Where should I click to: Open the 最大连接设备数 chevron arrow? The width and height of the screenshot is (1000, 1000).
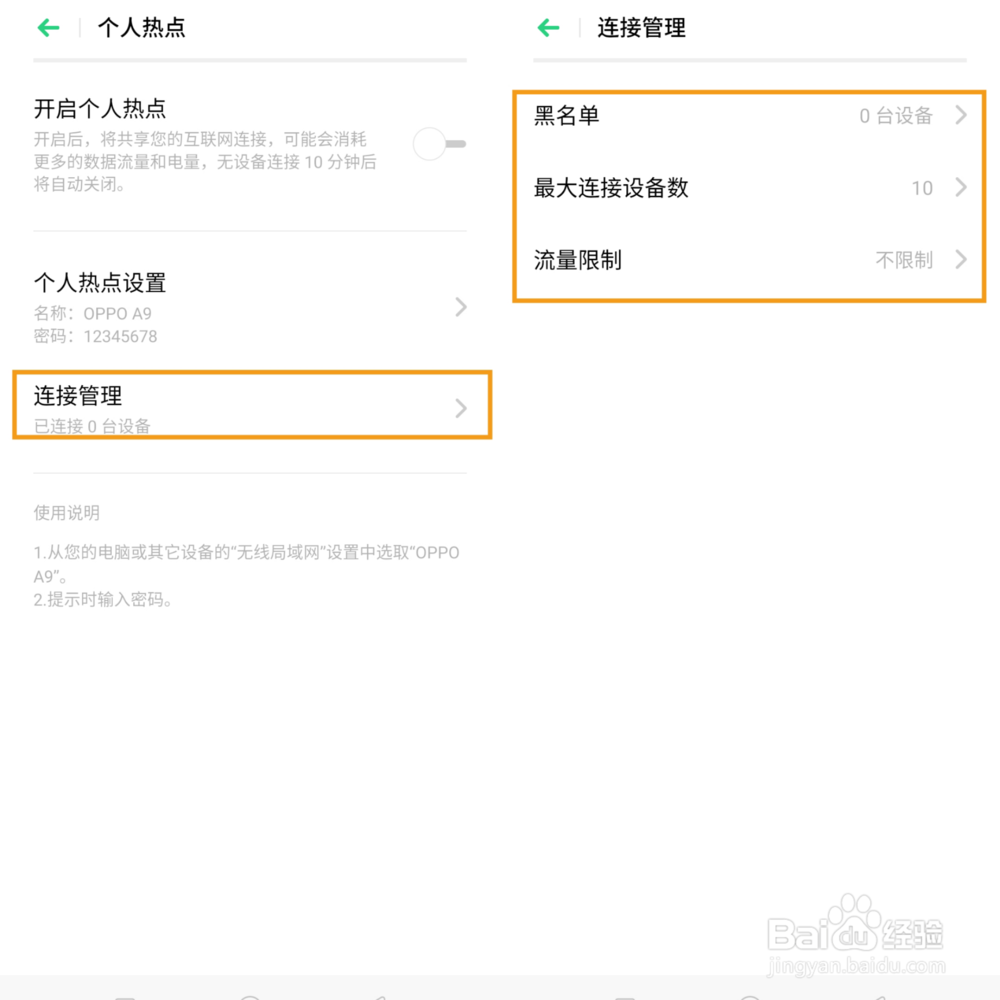pyautogui.click(x=961, y=188)
